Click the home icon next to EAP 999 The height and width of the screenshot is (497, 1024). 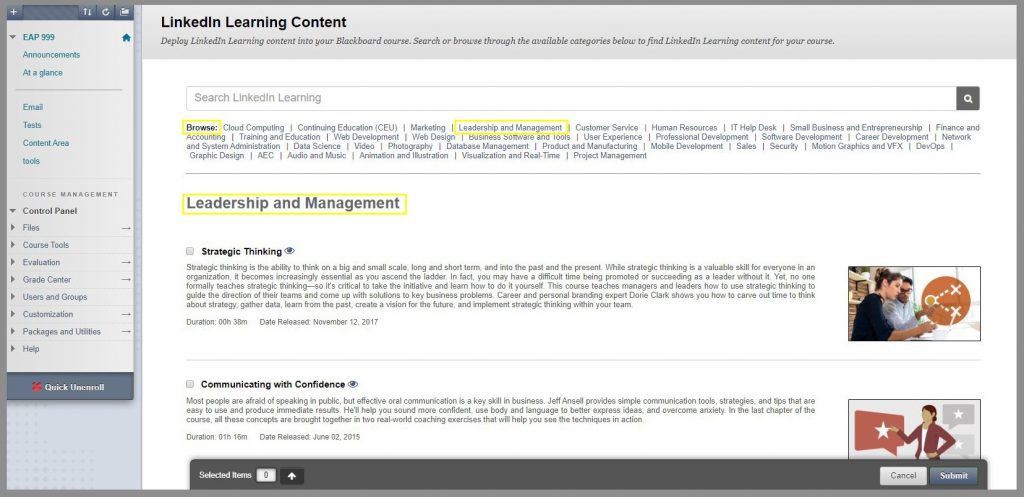click(126, 37)
